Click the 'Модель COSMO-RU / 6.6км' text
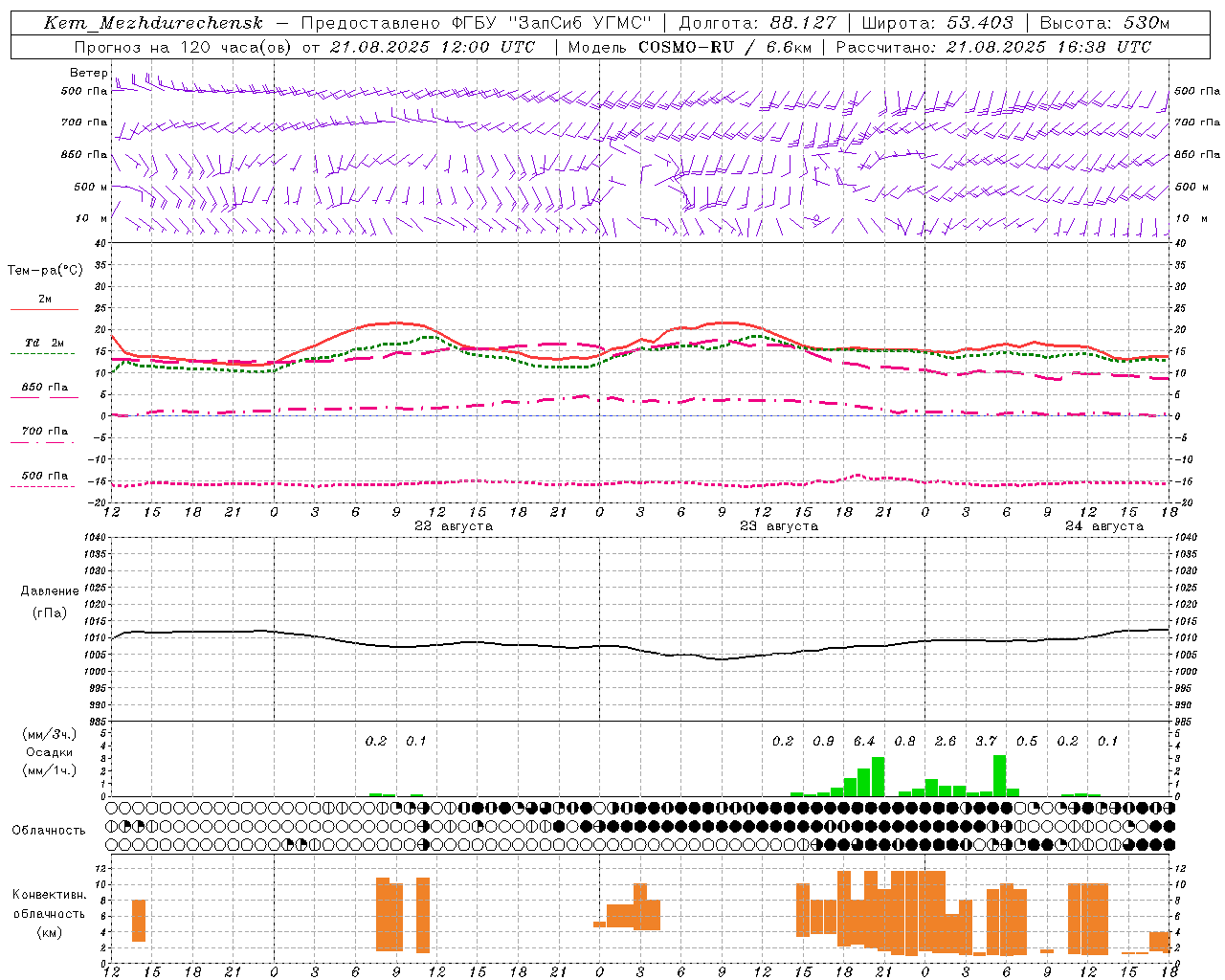1225x980 pixels. (x=690, y=47)
